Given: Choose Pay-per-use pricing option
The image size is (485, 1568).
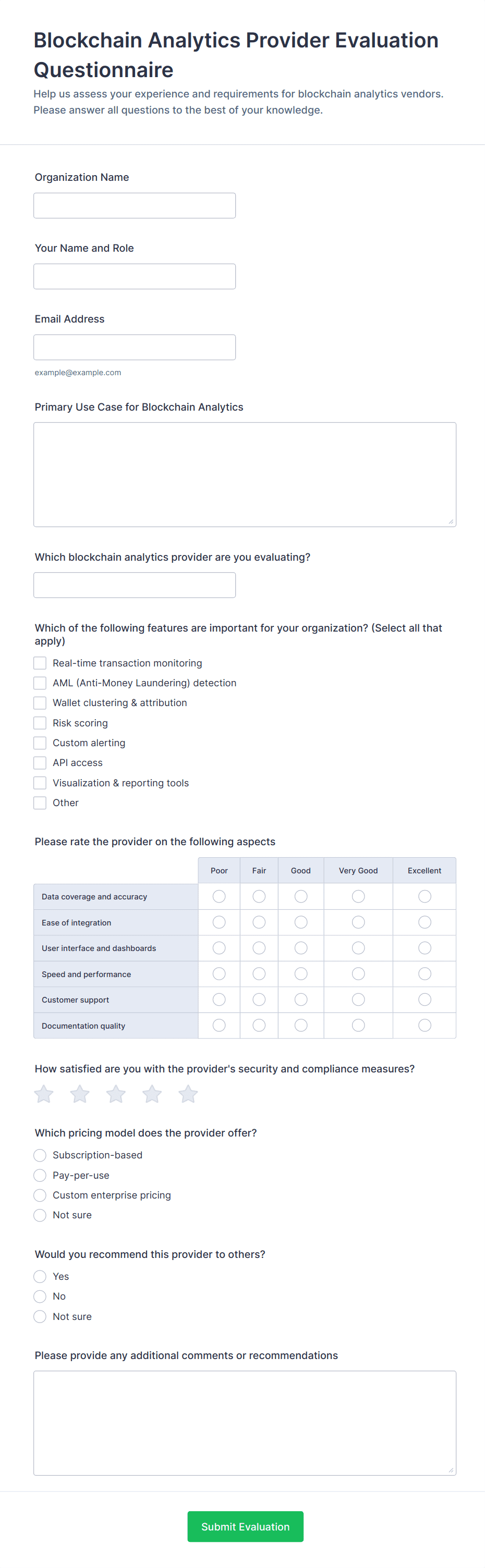Looking at the screenshot, I should point(40,1175).
